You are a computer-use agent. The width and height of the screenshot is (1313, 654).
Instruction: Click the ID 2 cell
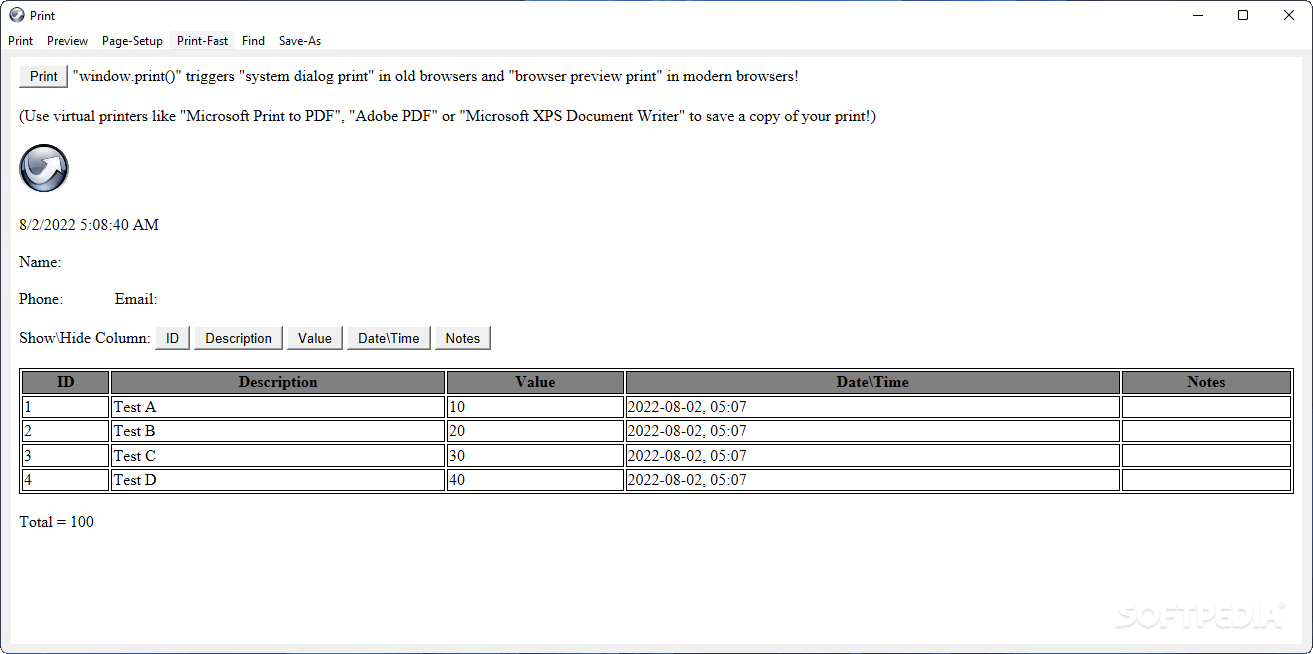coord(66,431)
